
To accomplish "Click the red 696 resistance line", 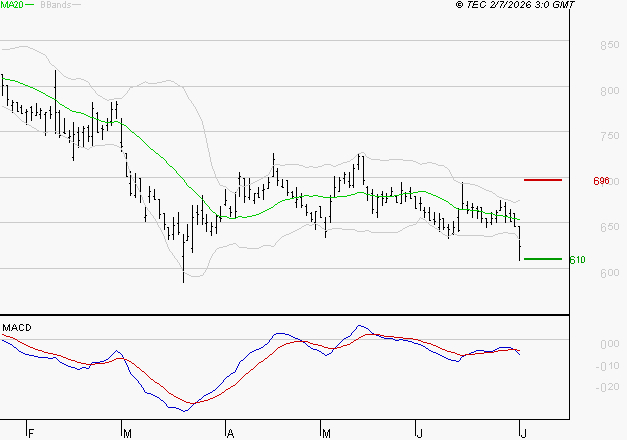I will click(543, 180).
